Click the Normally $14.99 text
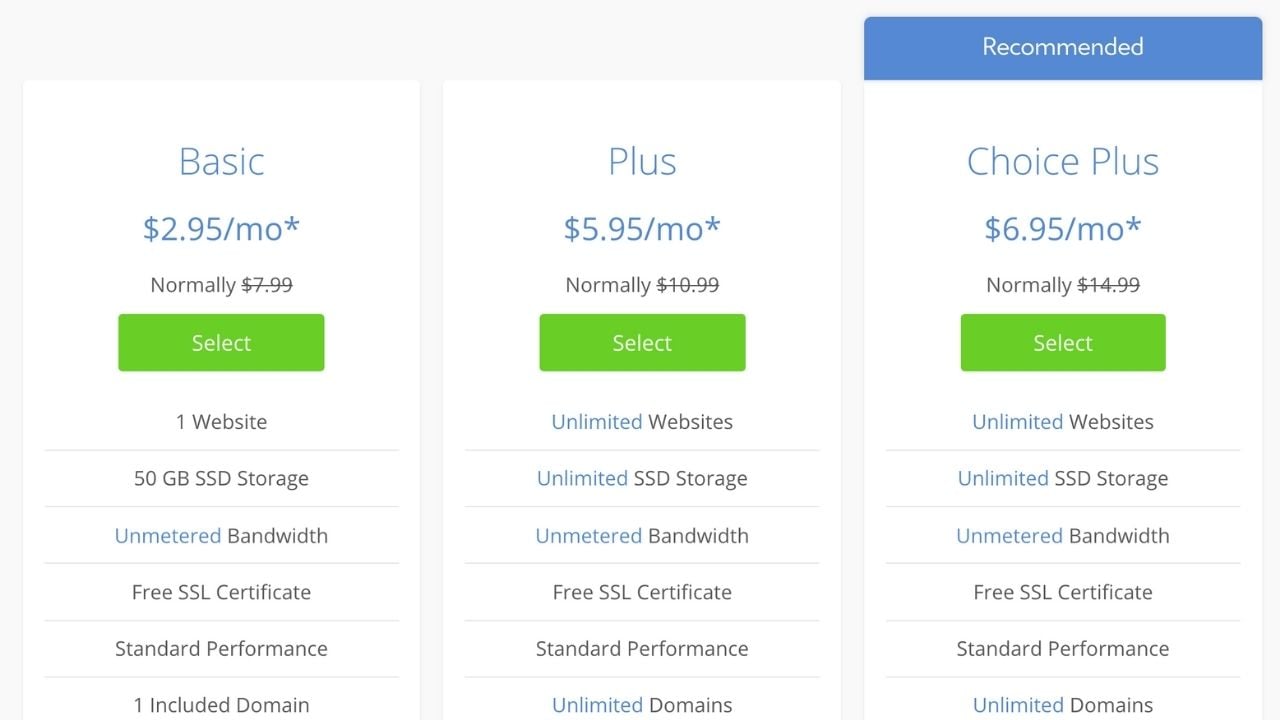The height and width of the screenshot is (720, 1280). tap(1063, 285)
